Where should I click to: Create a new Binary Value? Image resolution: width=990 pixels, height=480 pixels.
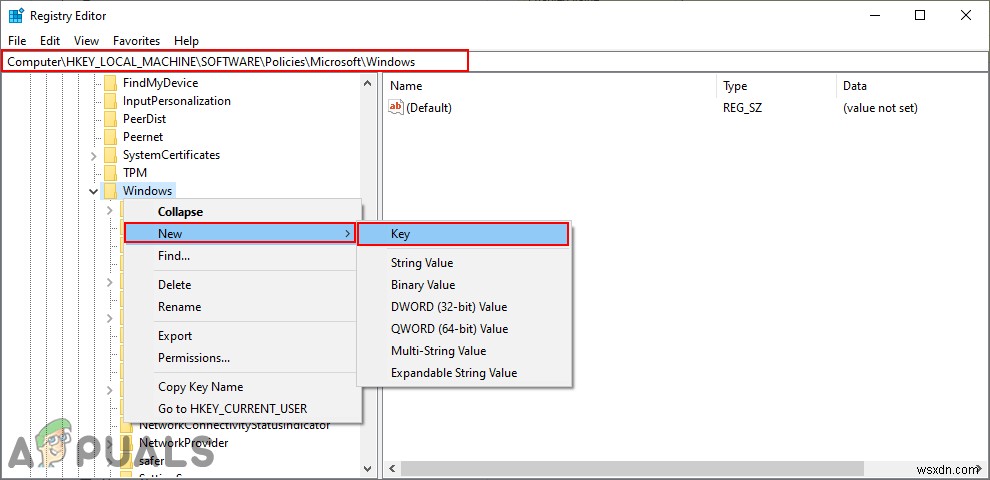[463, 285]
